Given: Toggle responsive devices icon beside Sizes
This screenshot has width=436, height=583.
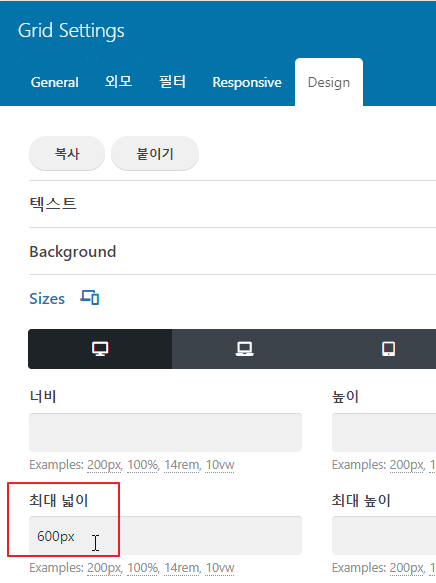Looking at the screenshot, I should pyautogui.click(x=90, y=298).
